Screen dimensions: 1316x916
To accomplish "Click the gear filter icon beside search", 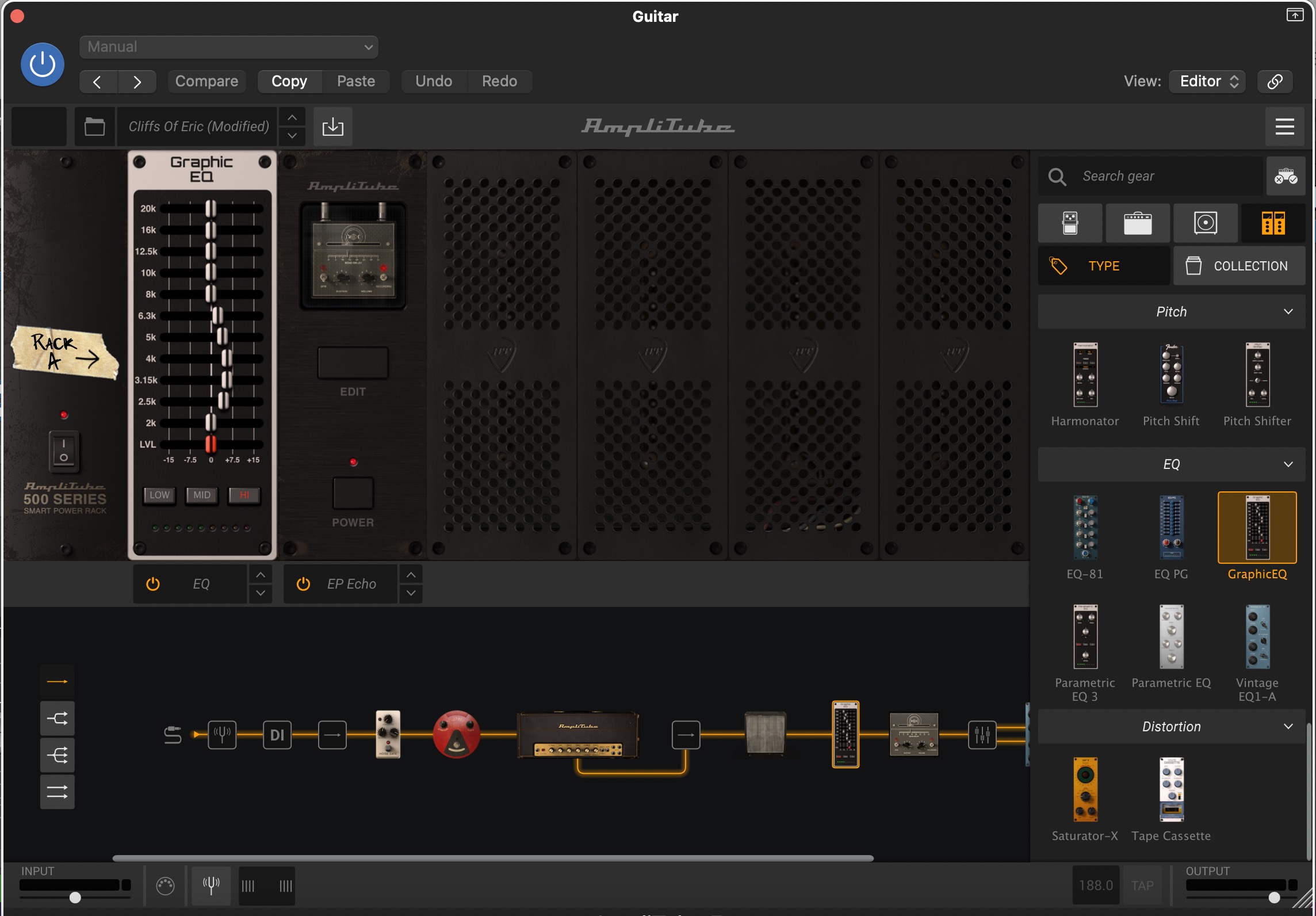I will (x=1286, y=176).
